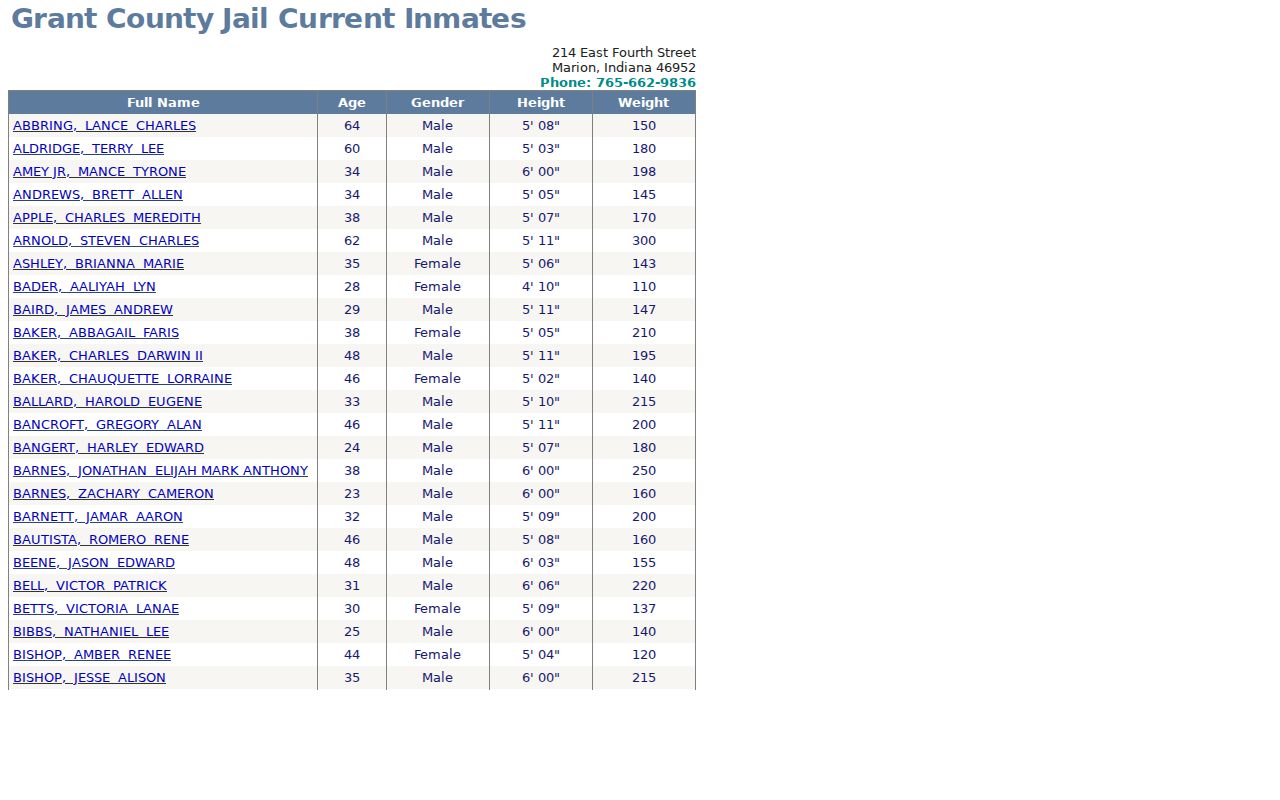Viewport: 1280px width, 800px height.
Task: Click the Grant County Jail Current Inmates heading
Action: [268, 19]
